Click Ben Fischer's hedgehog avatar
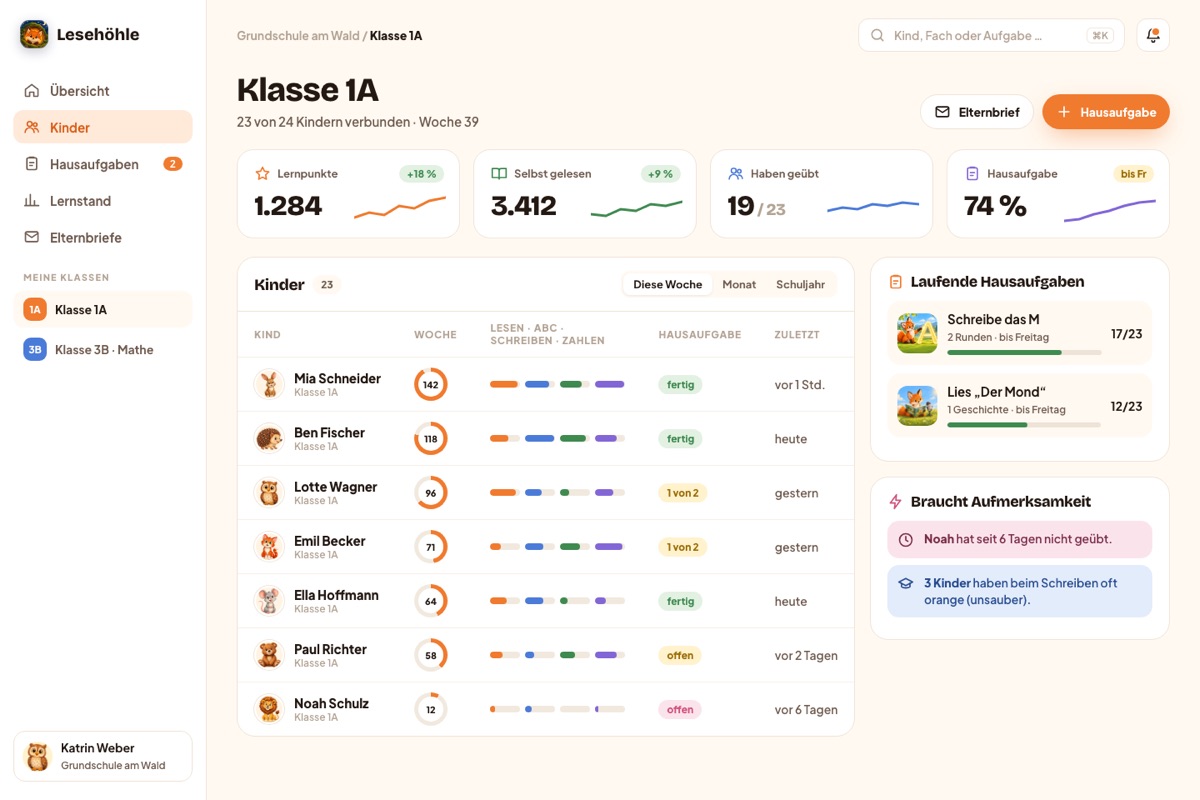Viewport: 1200px width, 800px height. point(269,438)
